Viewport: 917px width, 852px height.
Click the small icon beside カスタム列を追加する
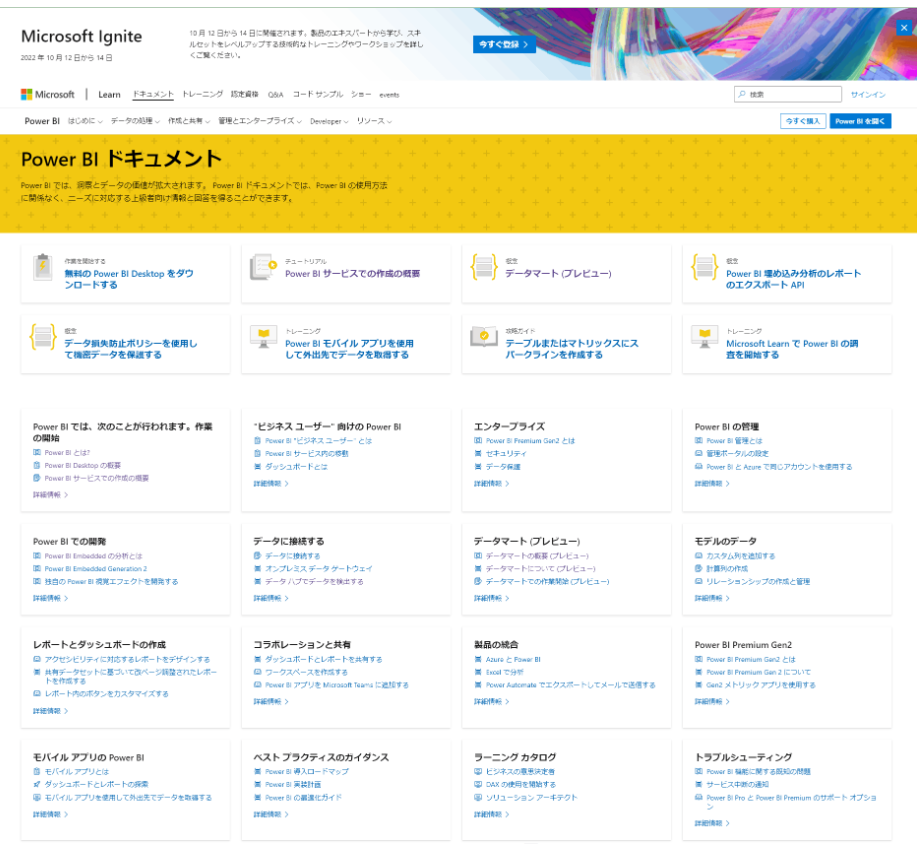[698, 556]
